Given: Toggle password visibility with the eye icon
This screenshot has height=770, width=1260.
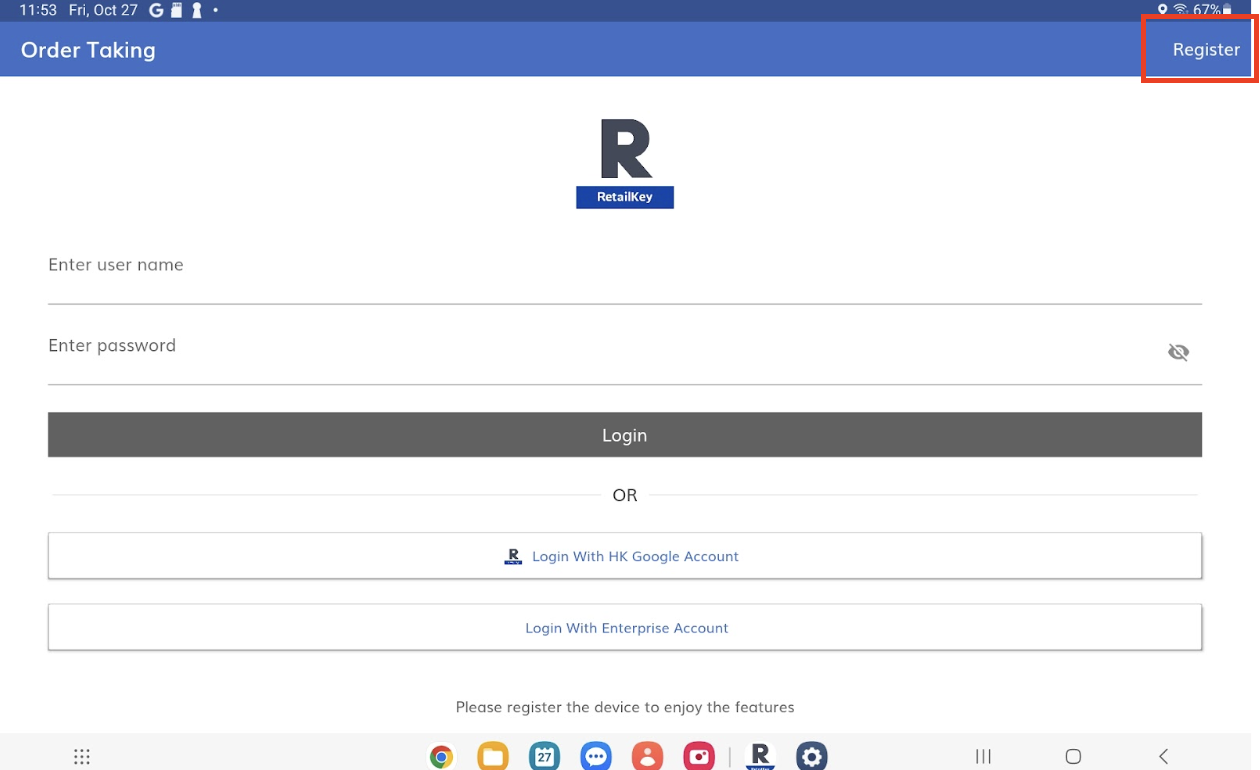Looking at the screenshot, I should pos(1178,351).
